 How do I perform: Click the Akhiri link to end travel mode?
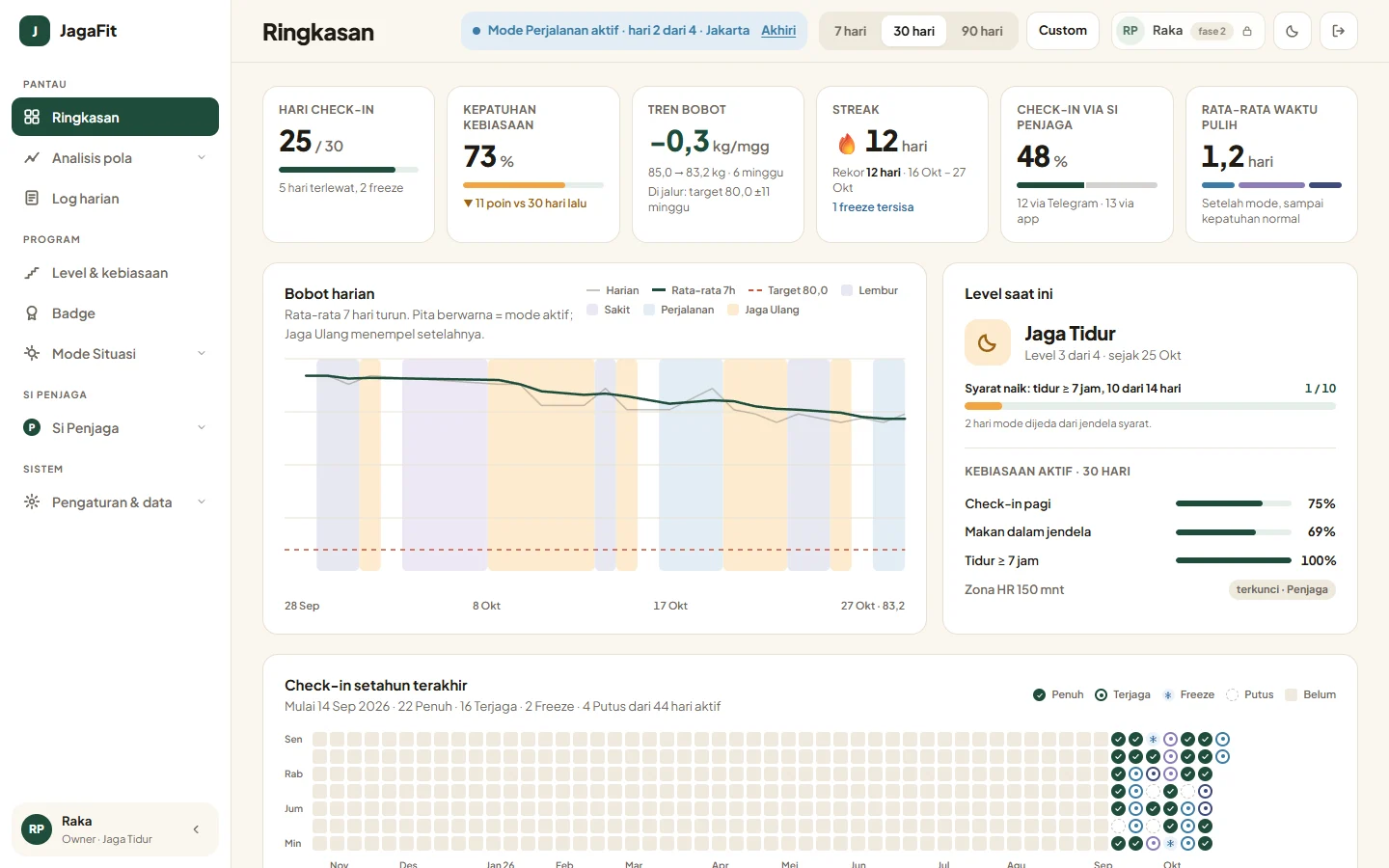click(778, 31)
